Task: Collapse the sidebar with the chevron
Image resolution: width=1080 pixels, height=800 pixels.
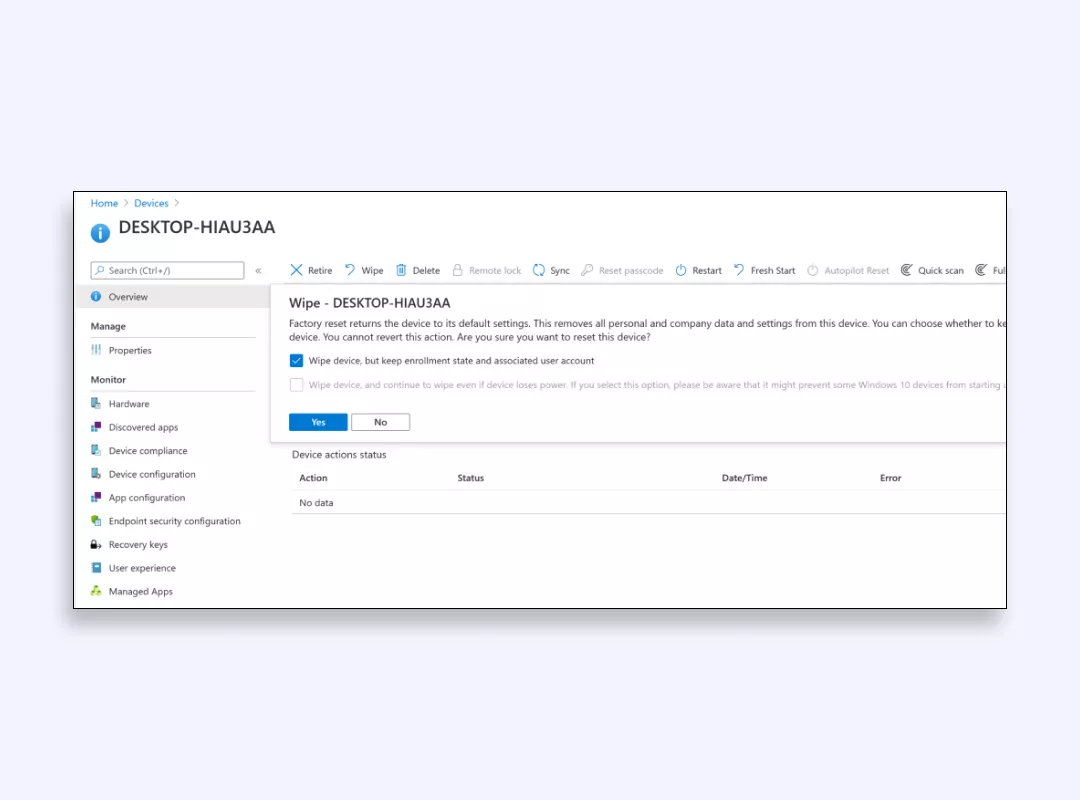Action: tap(258, 270)
